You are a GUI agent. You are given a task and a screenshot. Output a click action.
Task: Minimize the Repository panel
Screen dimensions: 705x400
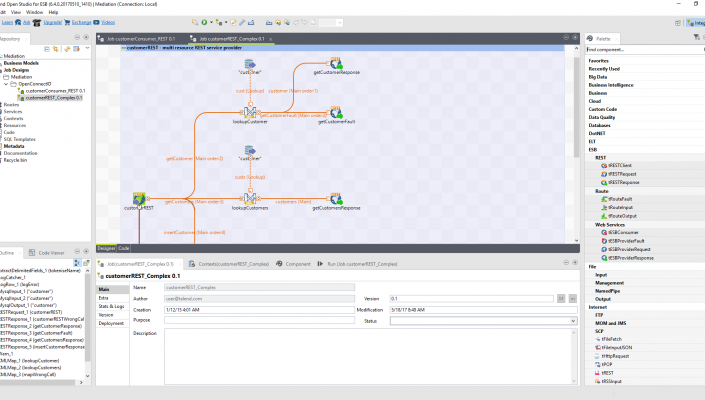(x=77, y=37)
